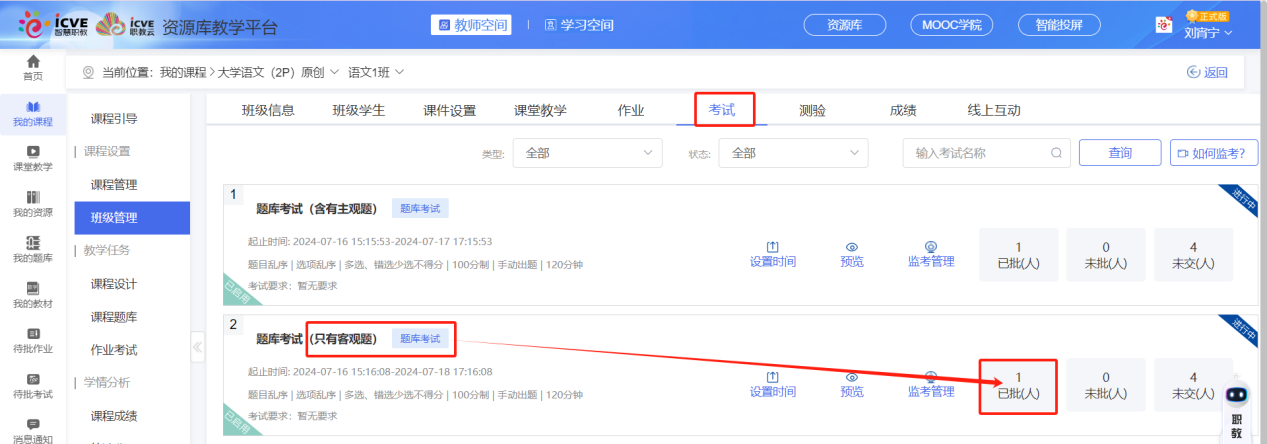The image size is (1267, 444).
Task: Click the 查询 button
Action: 1119,153
